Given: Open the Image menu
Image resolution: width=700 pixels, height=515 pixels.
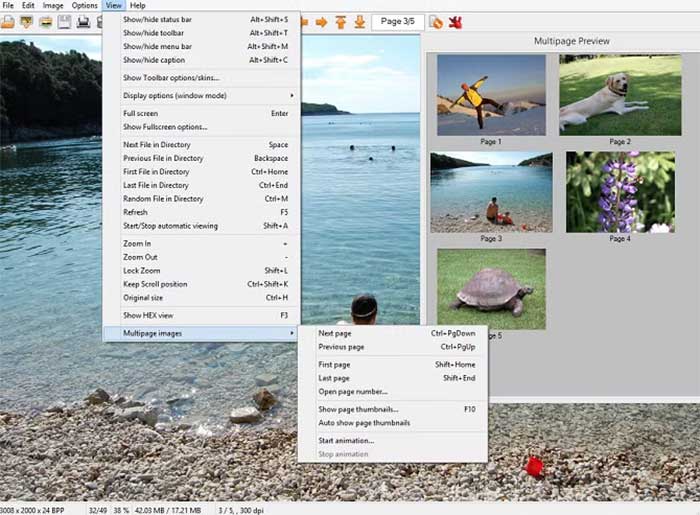Looking at the screenshot, I should (x=53, y=6).
